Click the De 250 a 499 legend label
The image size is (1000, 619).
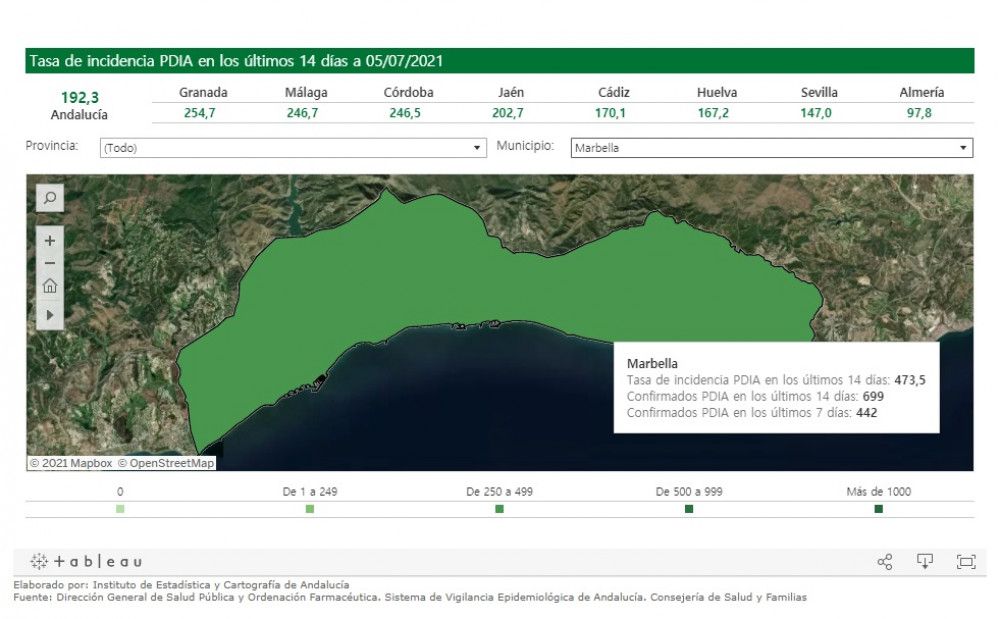coord(499,492)
